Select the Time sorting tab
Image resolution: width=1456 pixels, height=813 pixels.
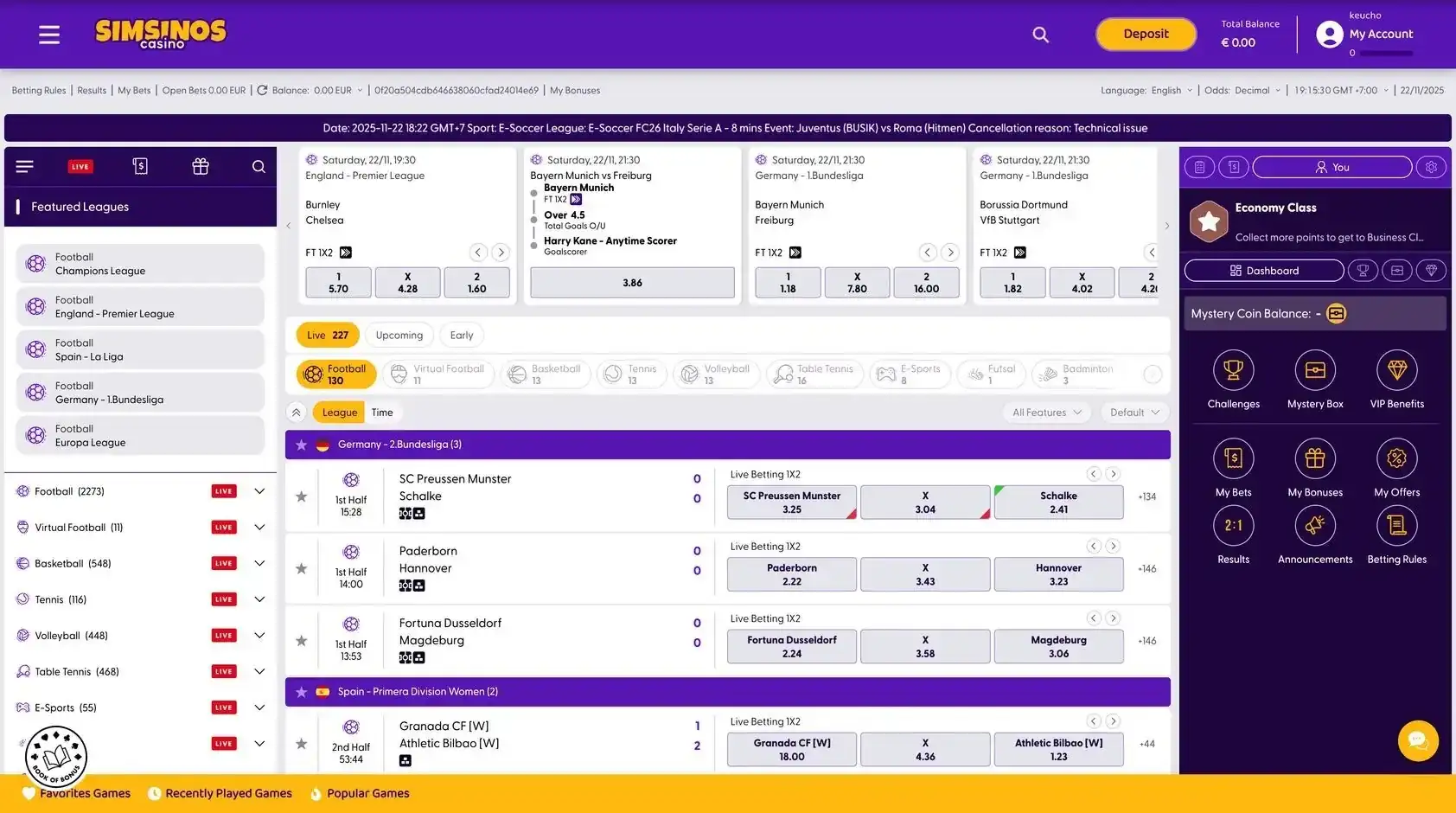pyautogui.click(x=382, y=413)
